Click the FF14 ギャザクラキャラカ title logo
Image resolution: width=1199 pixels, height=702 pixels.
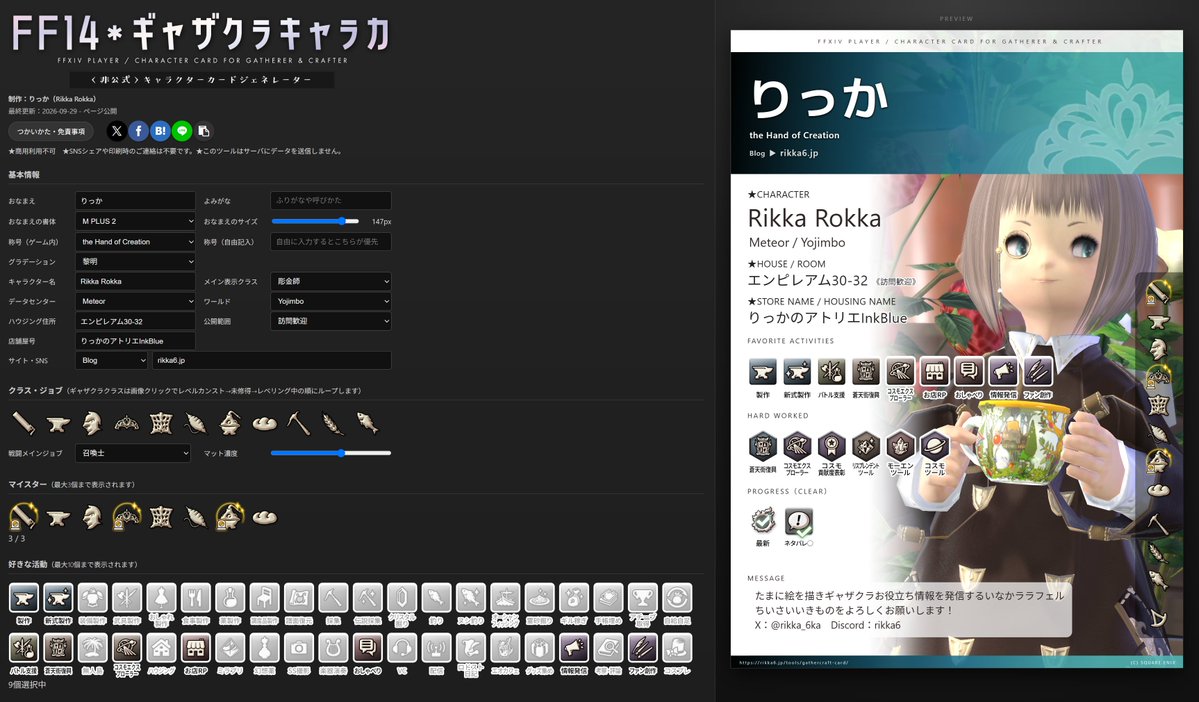pos(201,34)
